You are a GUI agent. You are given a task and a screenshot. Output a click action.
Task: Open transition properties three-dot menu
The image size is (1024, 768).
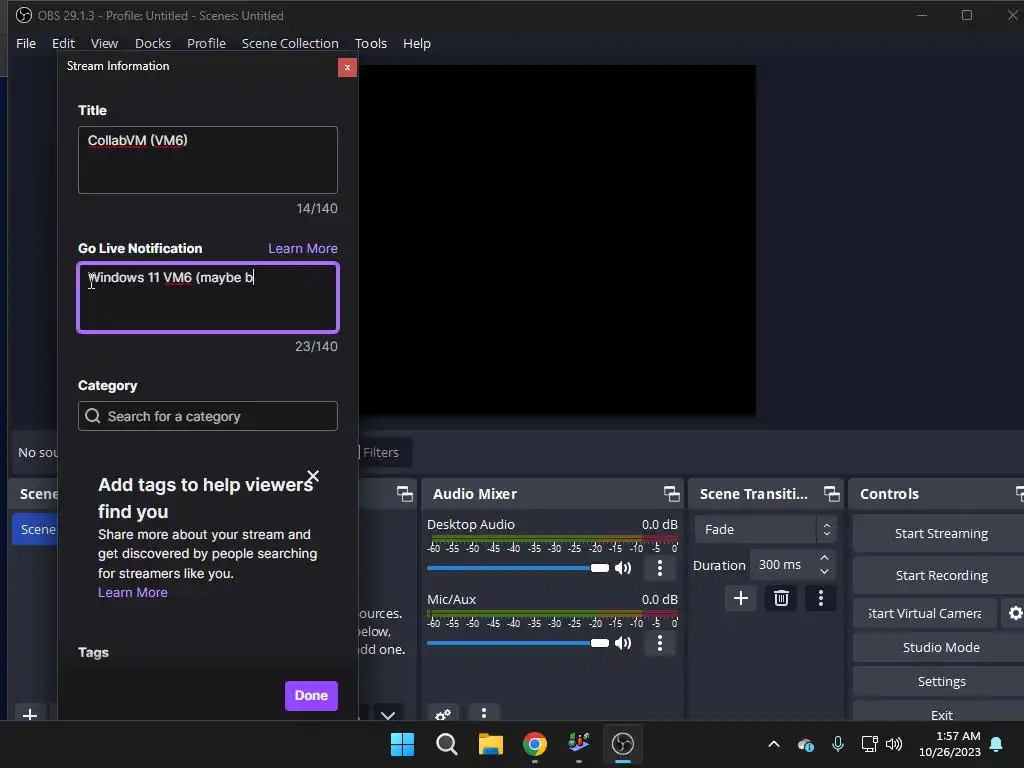(821, 598)
